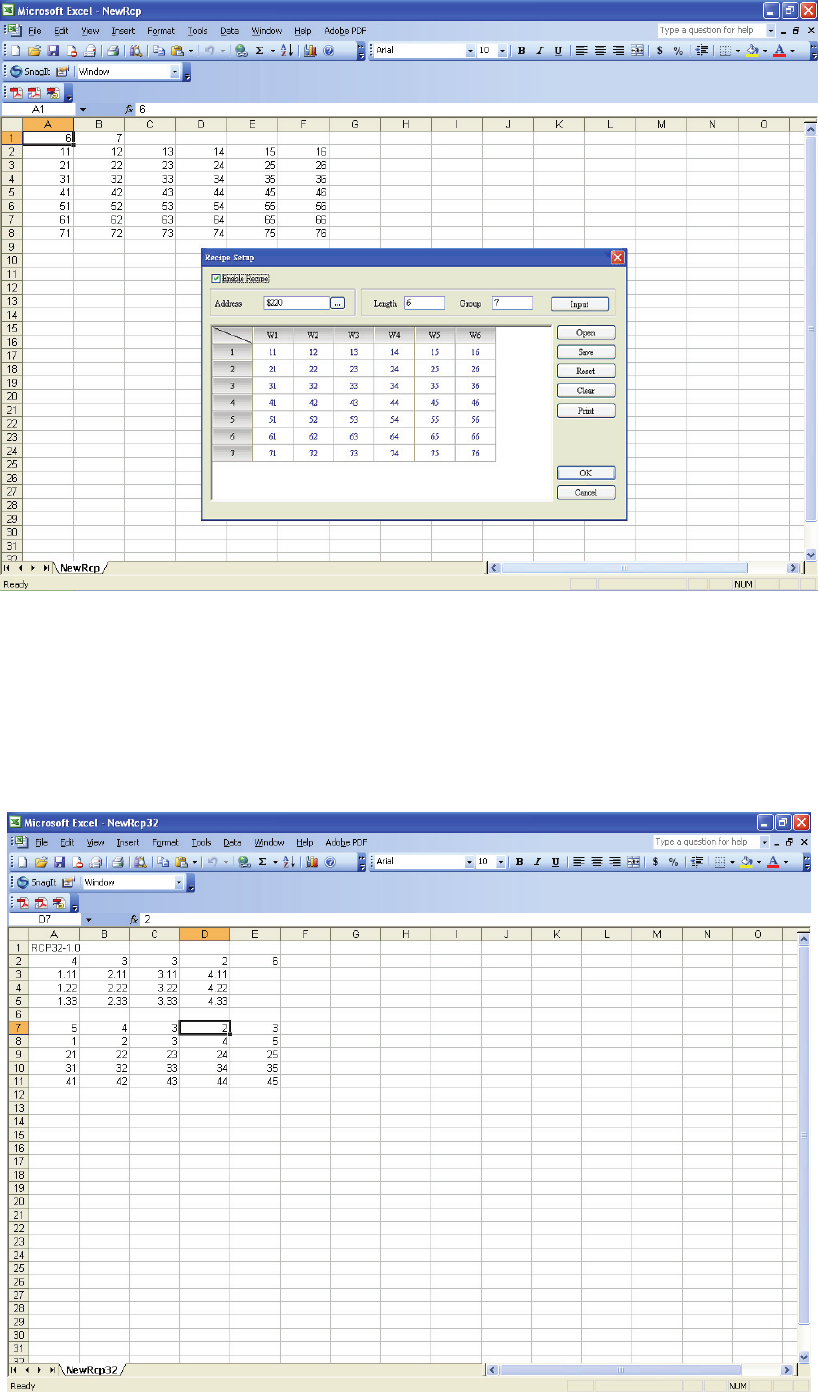Open Format menu in NewRcp window
Screen dimensions: 818x1392
pos(161,31)
